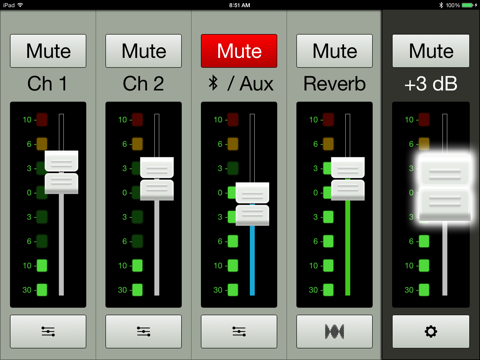
Task: Select master upper glowing fader handle
Action: 445,173
